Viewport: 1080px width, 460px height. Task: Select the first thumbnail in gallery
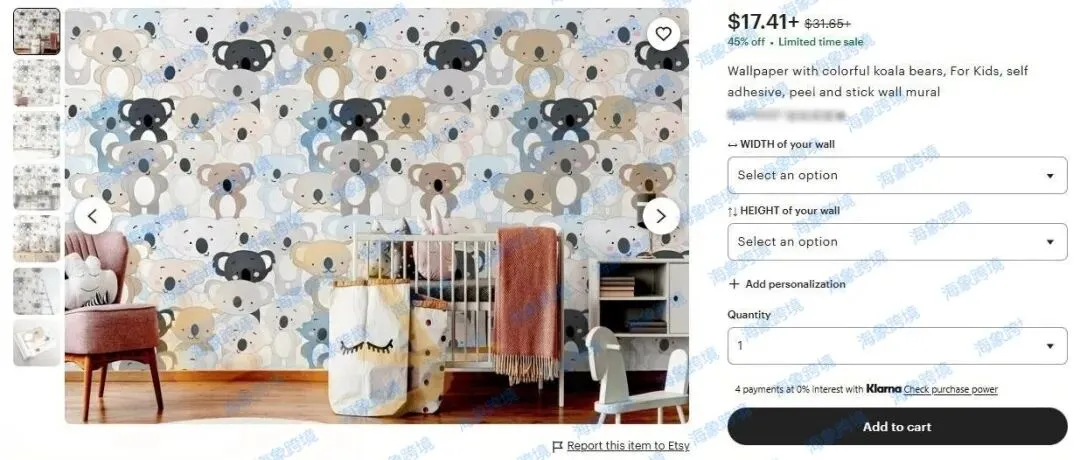point(37,31)
